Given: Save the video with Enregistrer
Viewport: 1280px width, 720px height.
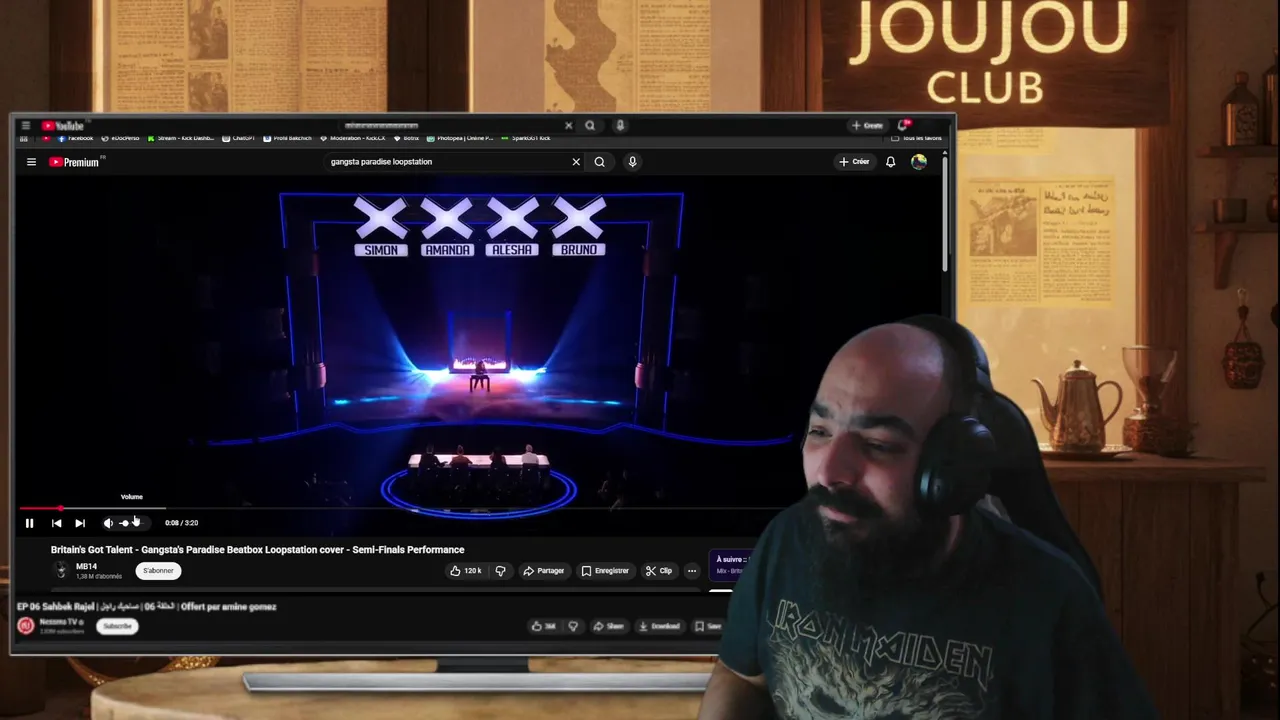Looking at the screenshot, I should 605,571.
